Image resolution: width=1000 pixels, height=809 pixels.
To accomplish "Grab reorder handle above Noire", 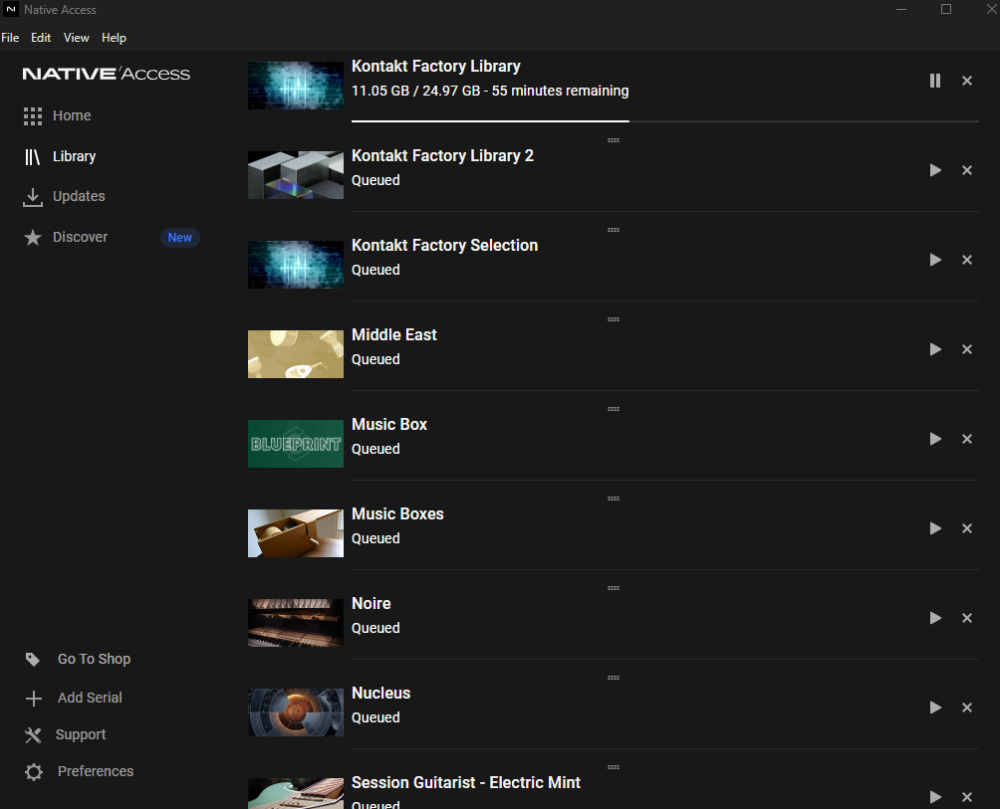I will (x=614, y=588).
